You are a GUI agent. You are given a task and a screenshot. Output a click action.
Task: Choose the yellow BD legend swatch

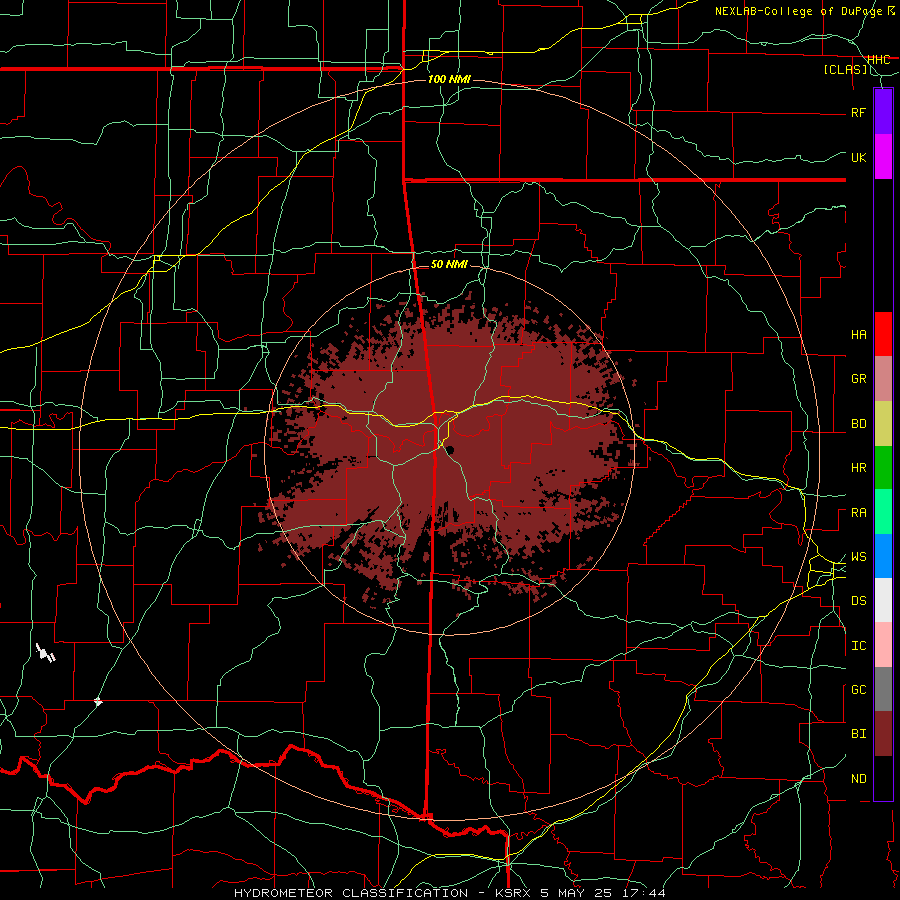click(x=883, y=424)
